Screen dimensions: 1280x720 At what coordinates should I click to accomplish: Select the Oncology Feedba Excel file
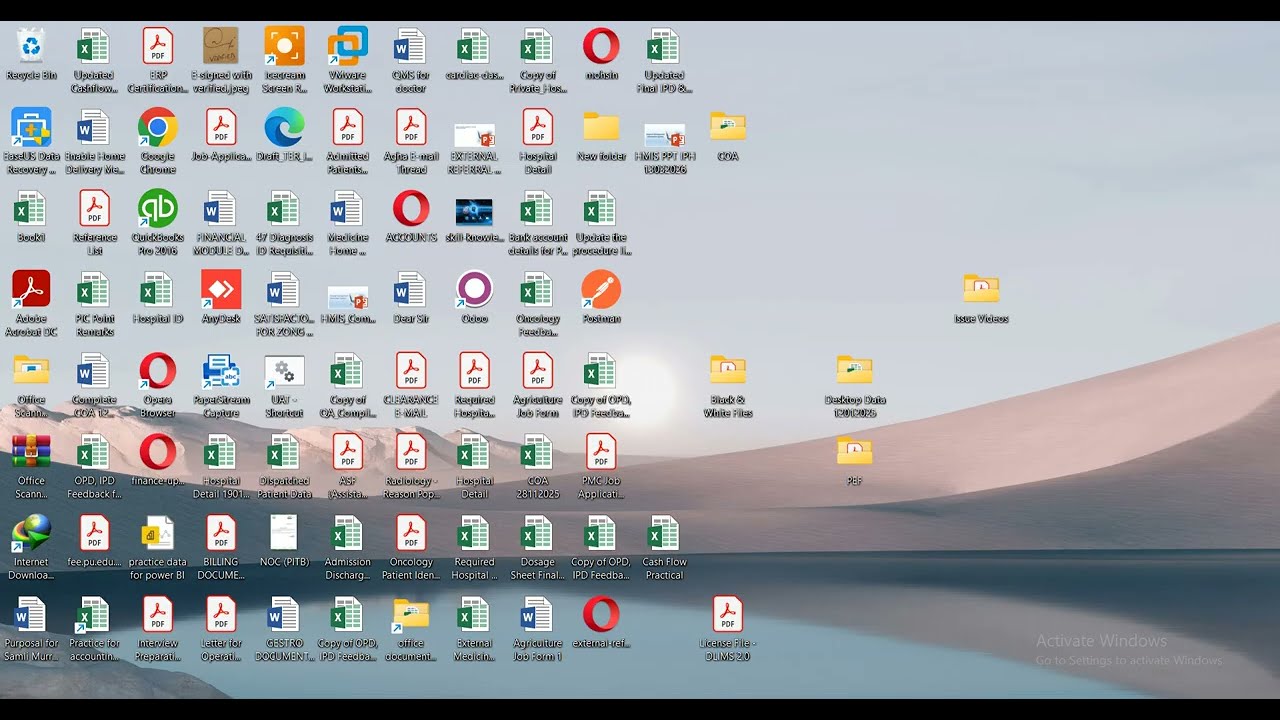[538, 290]
